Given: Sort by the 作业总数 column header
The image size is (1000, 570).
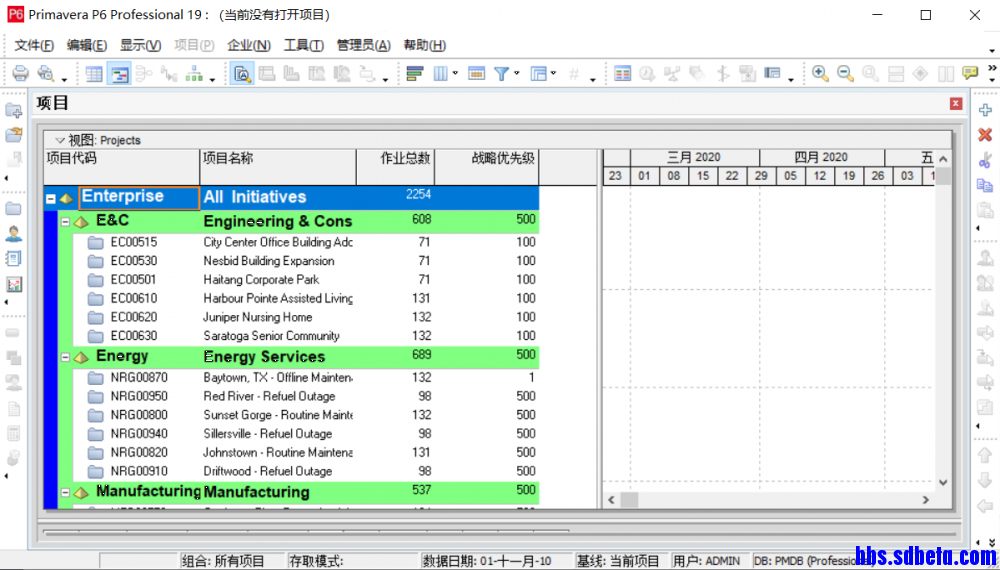Looking at the screenshot, I should click(395, 167).
